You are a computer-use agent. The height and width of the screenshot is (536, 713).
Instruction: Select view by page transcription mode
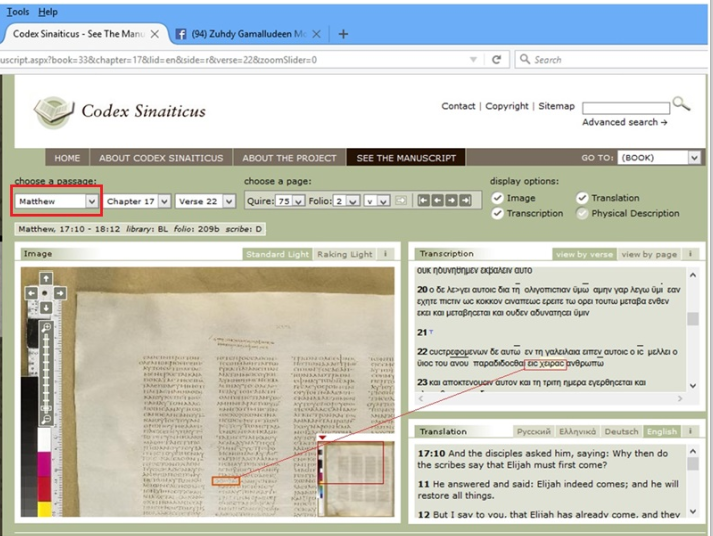(x=649, y=254)
